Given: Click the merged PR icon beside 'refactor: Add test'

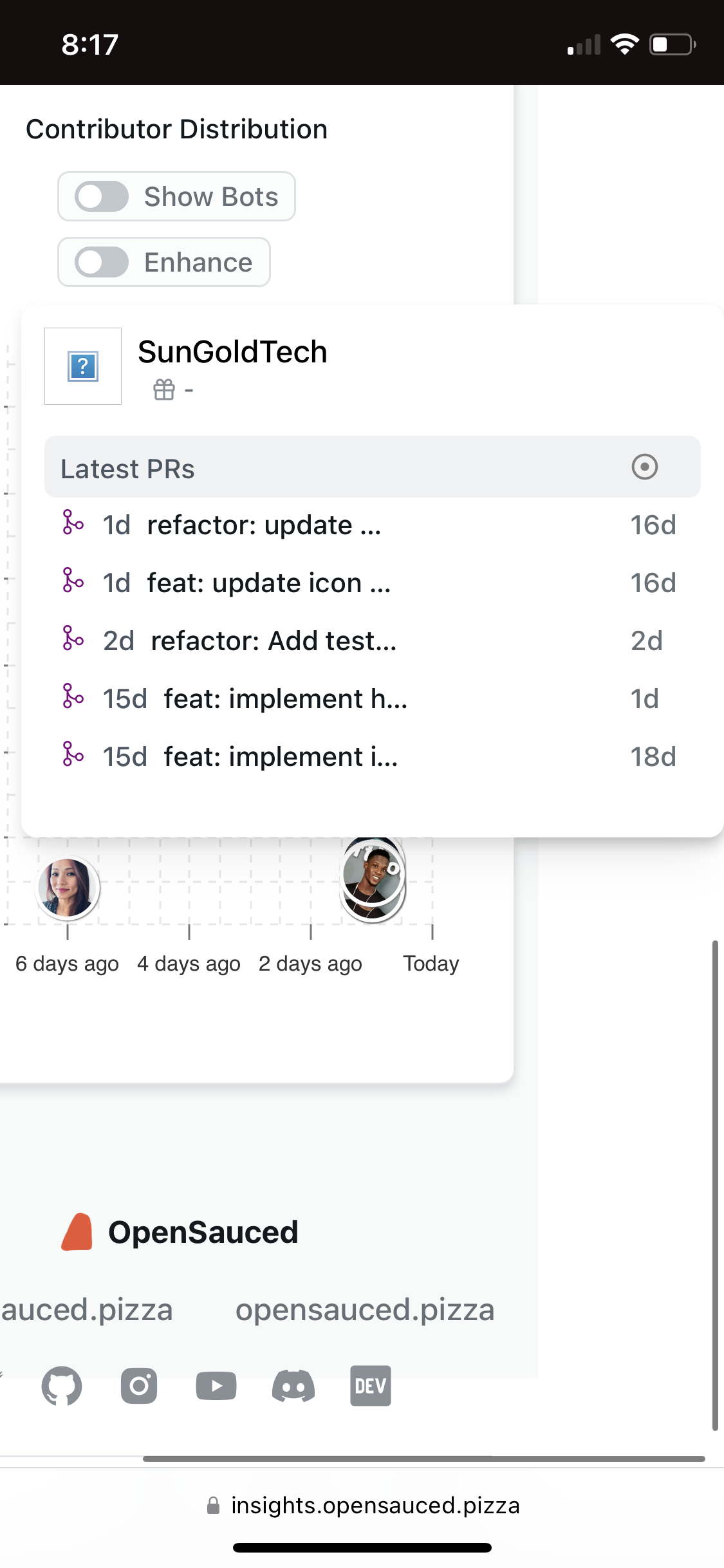Looking at the screenshot, I should (73, 639).
